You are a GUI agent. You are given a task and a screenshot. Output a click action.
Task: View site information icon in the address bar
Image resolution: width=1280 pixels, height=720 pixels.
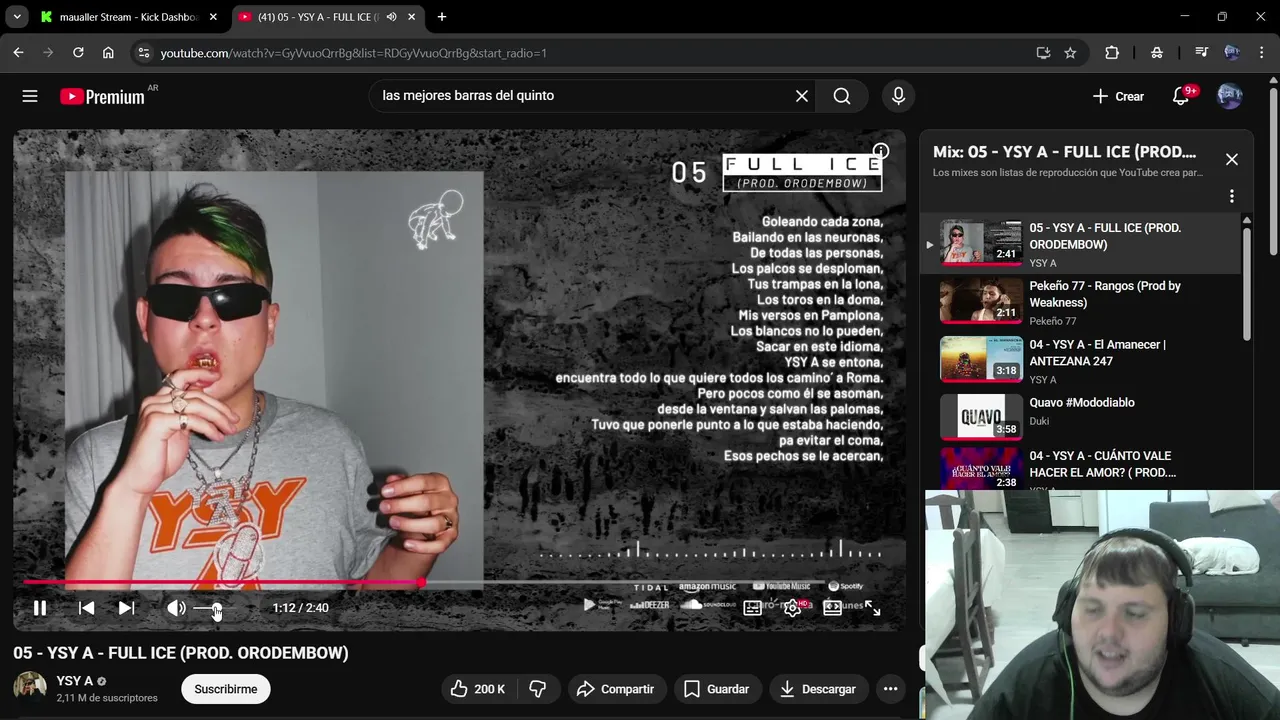143,53
